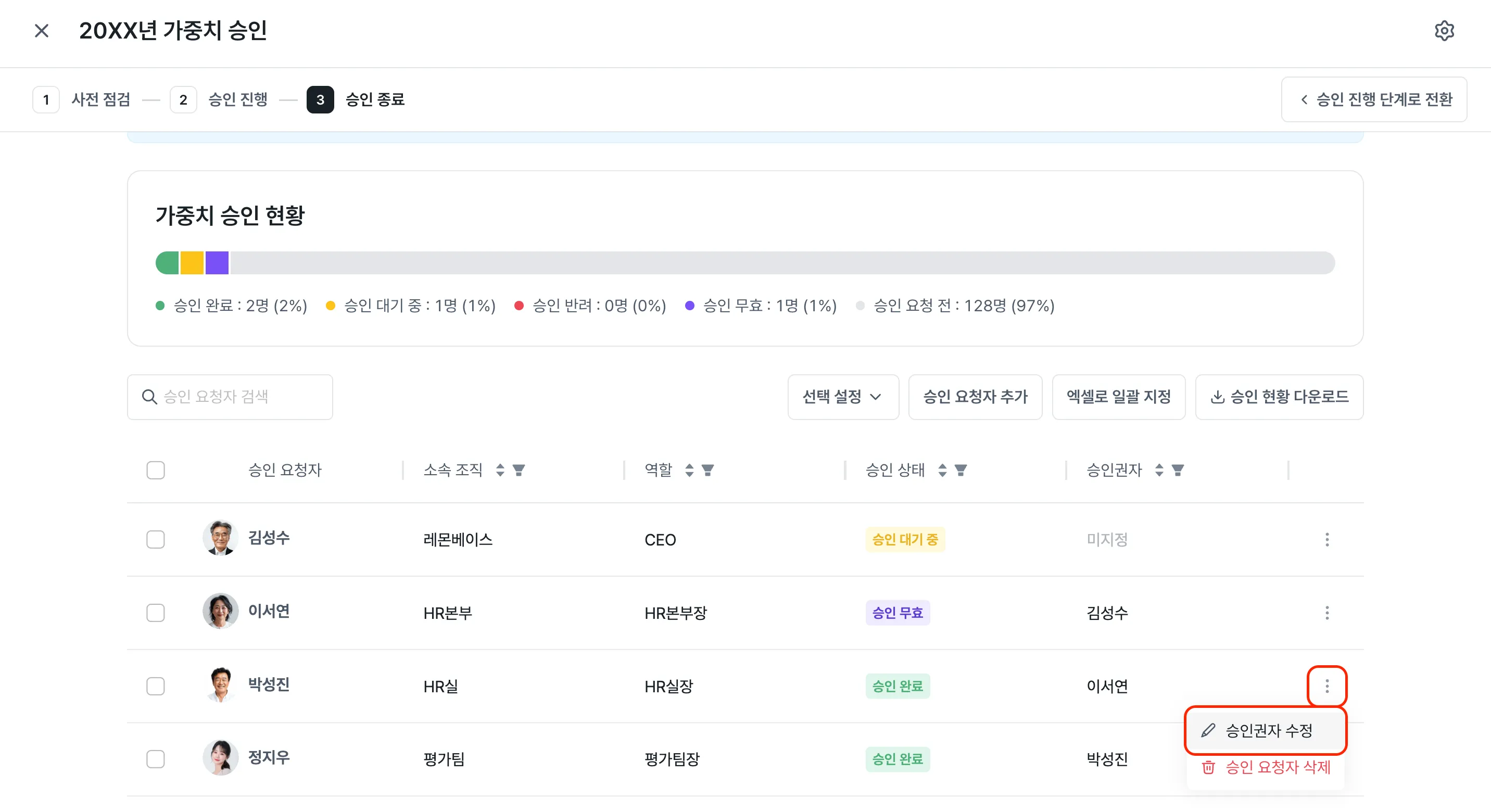The width and height of the screenshot is (1491, 812).
Task: Go to step 2 승인 진행
Action: coord(219,99)
